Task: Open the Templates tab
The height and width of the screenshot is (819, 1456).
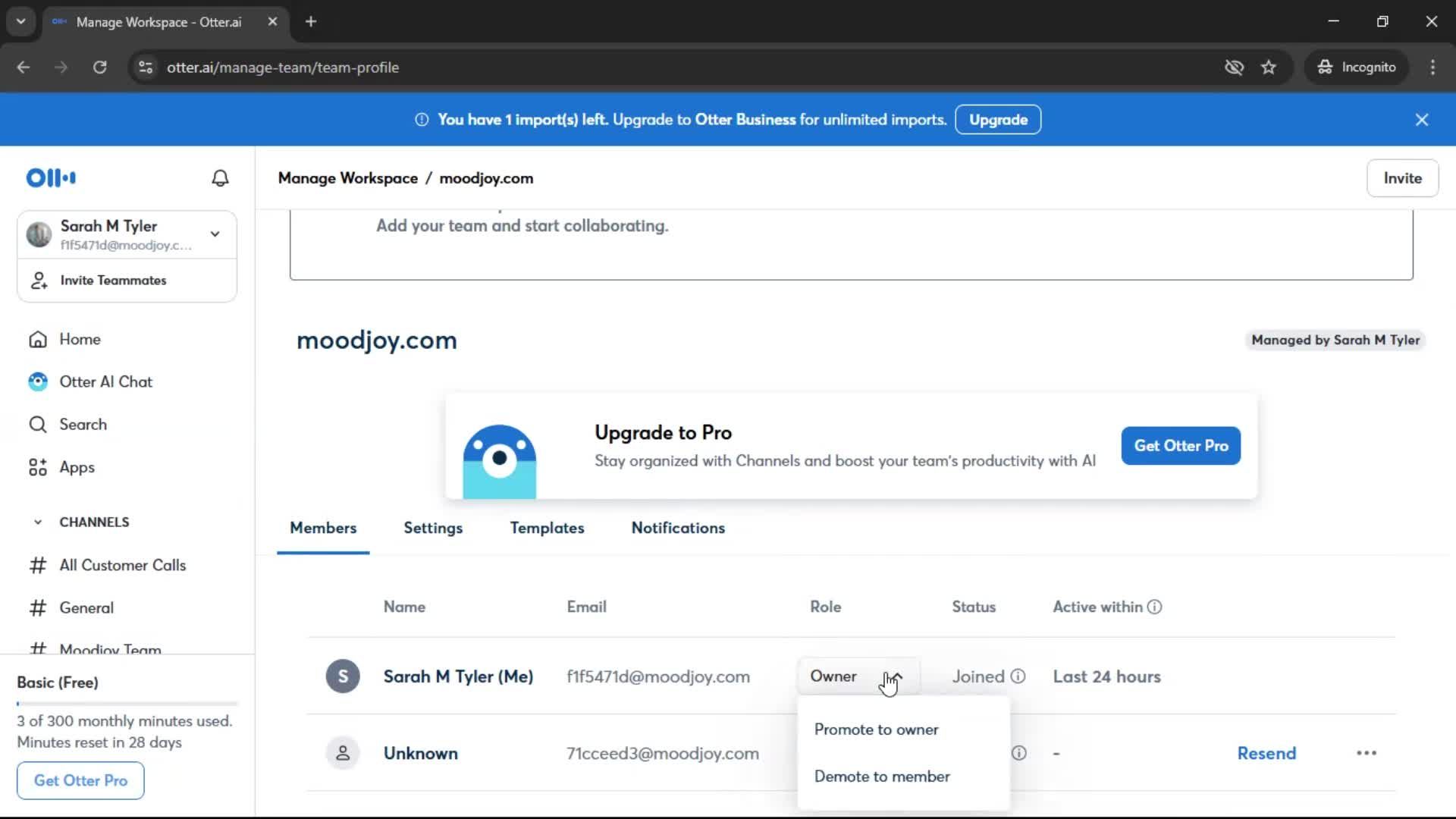Action: (x=547, y=529)
